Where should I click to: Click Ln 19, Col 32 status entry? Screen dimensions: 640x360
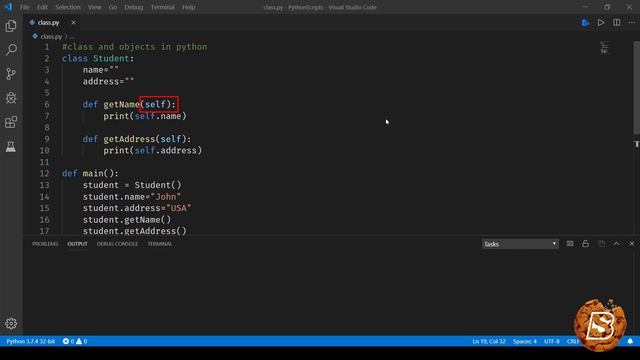tap(489, 341)
